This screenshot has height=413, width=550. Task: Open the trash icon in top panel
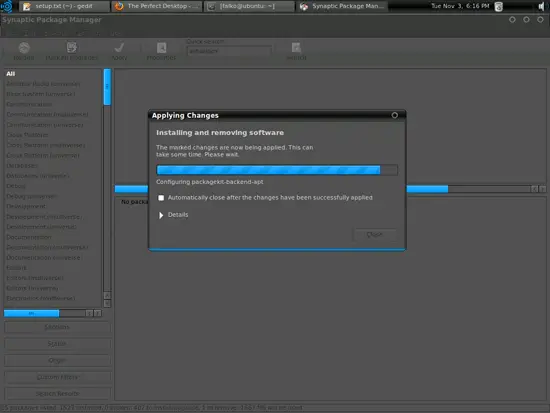tap(498, 6)
